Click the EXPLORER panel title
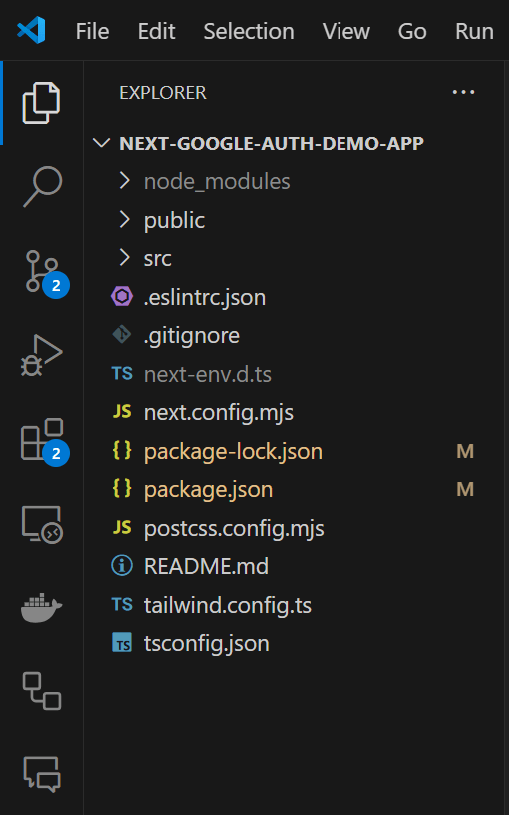509x815 pixels. [163, 93]
